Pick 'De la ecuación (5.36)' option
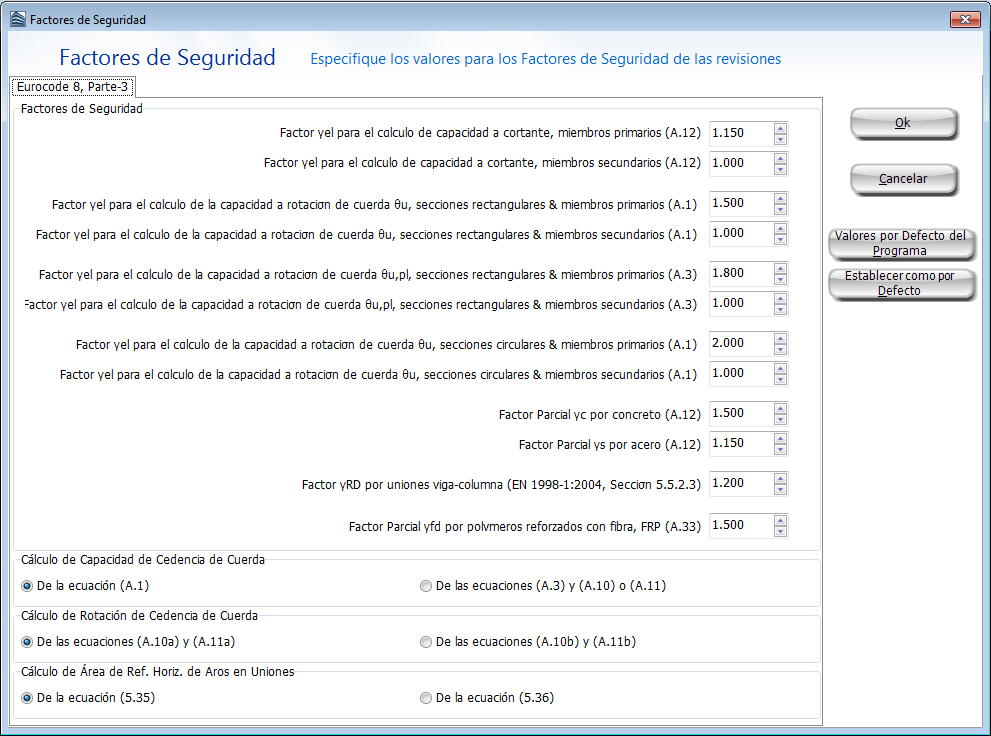This screenshot has height=736, width=991. pyautogui.click(x=427, y=698)
